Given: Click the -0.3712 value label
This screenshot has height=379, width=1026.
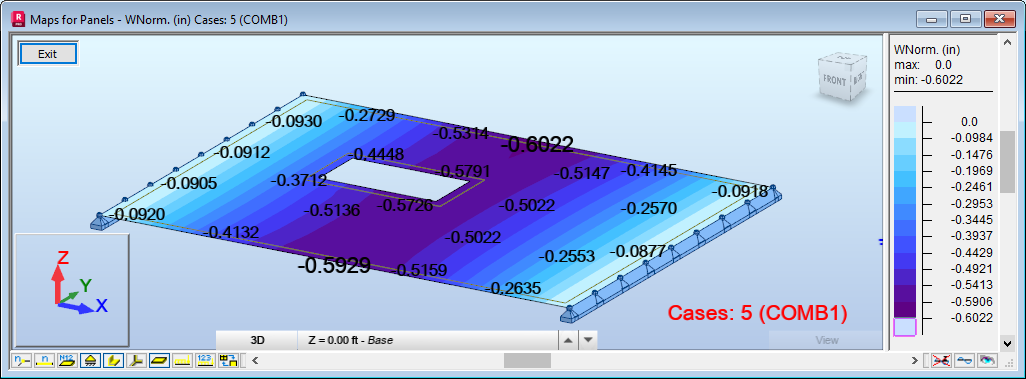Looking at the screenshot, I should [x=298, y=181].
